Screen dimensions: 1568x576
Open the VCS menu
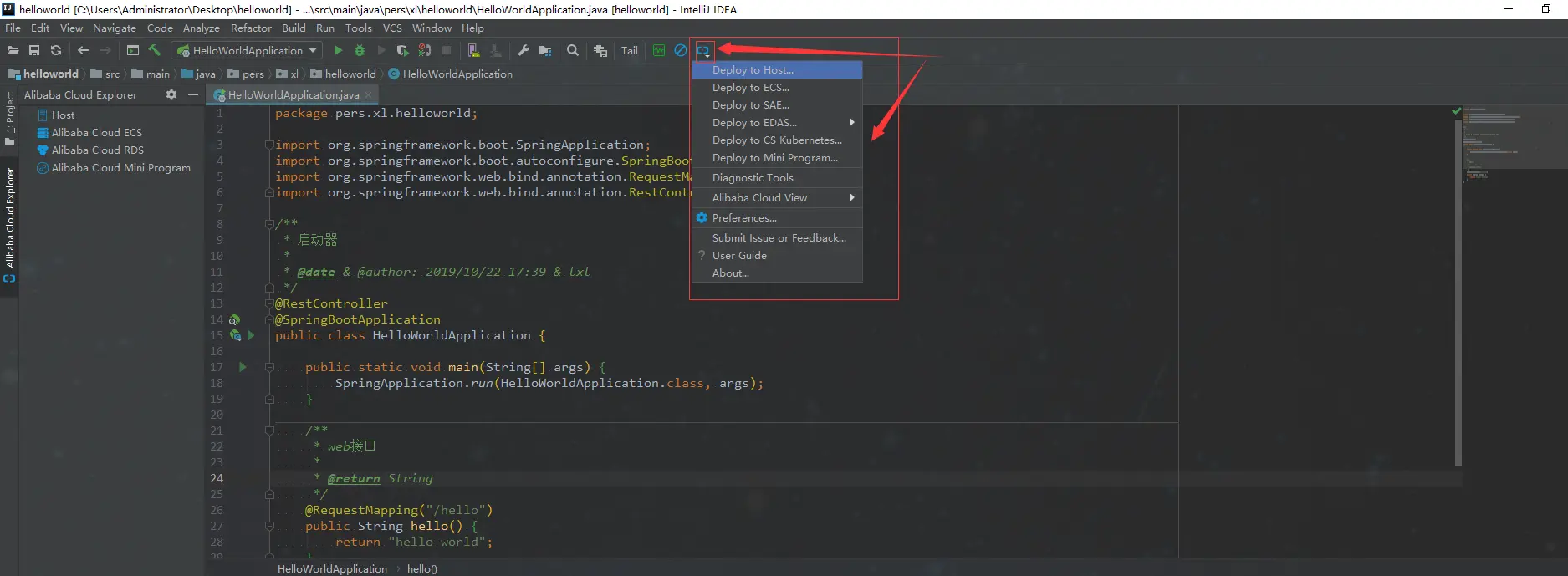click(392, 28)
